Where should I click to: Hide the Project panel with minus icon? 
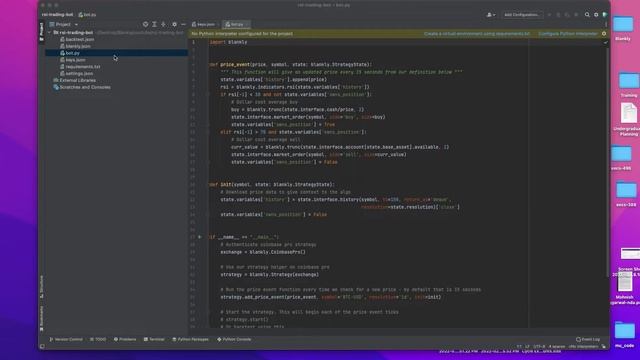tap(183, 24)
